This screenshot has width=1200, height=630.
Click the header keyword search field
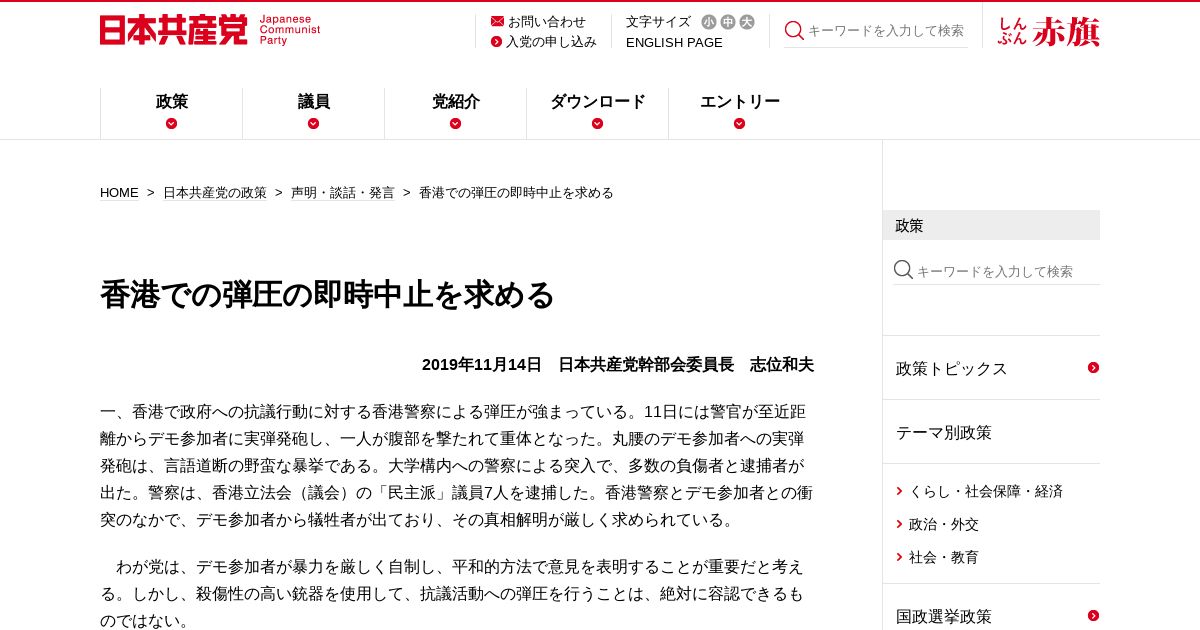887,31
